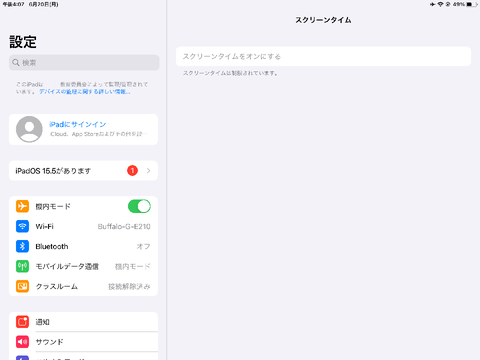Click the device management details link

pyautogui.click(x=85, y=92)
